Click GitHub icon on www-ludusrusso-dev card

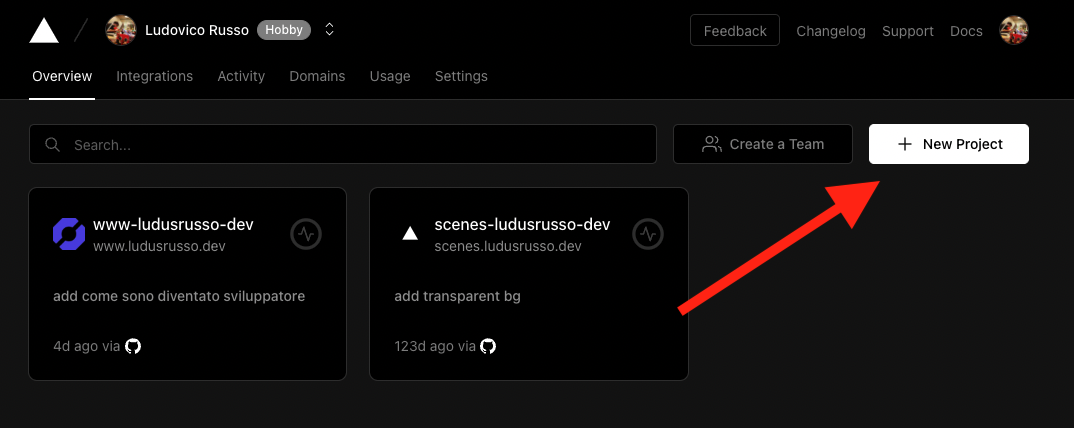pos(133,346)
